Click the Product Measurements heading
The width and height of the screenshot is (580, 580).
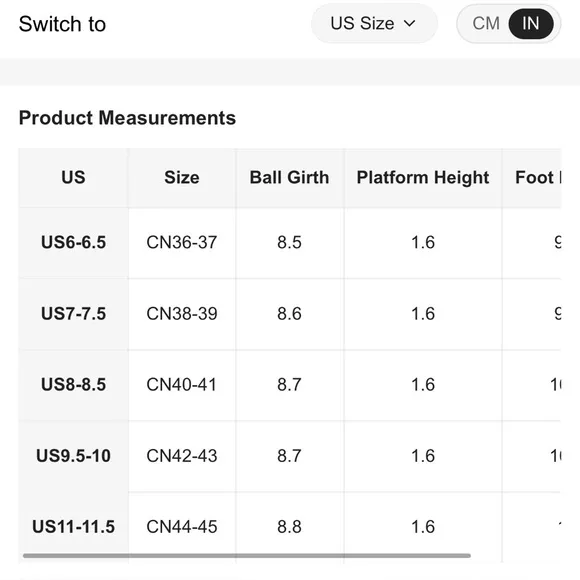pyautogui.click(x=127, y=118)
